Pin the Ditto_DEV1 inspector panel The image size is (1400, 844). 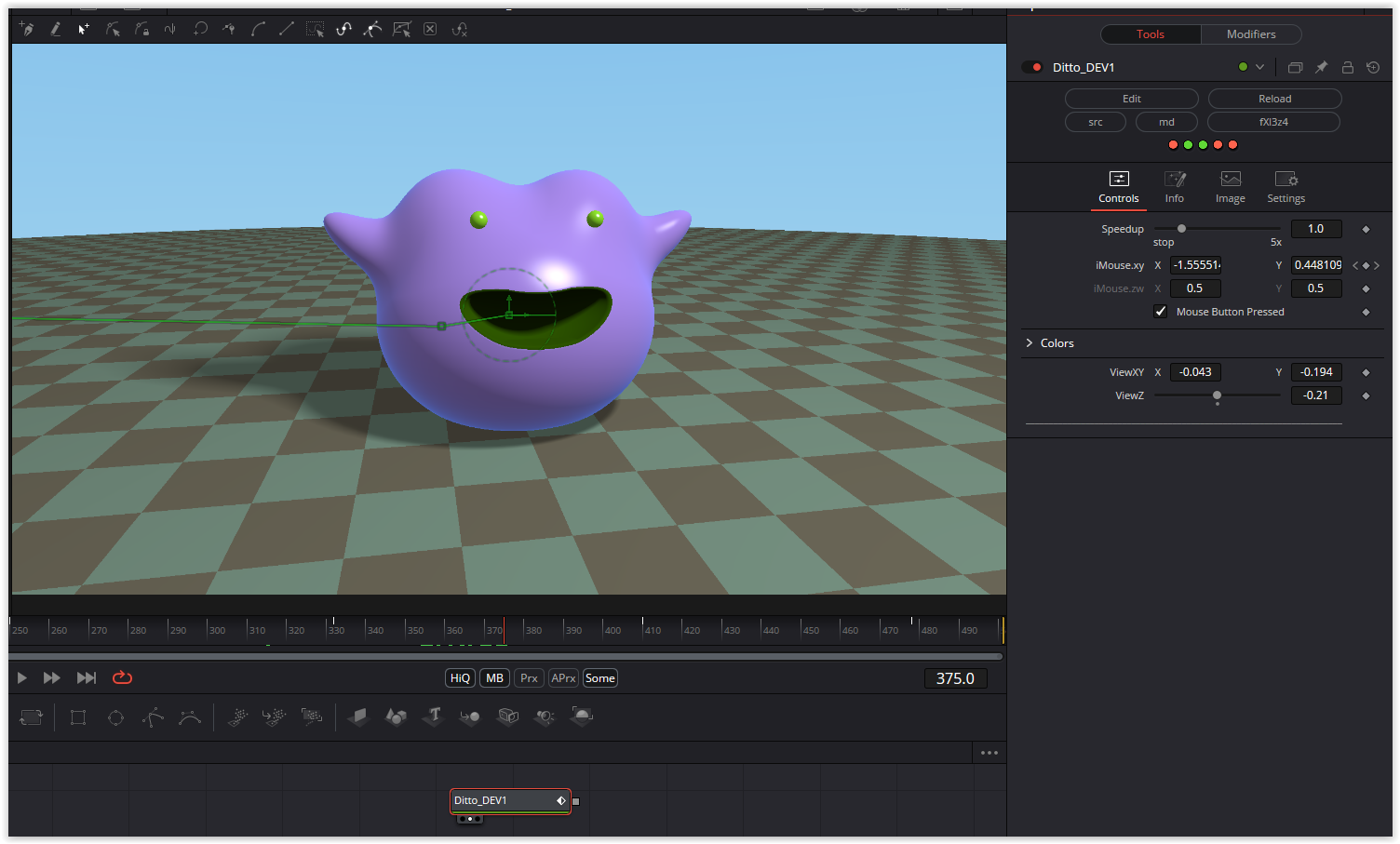[x=1321, y=67]
